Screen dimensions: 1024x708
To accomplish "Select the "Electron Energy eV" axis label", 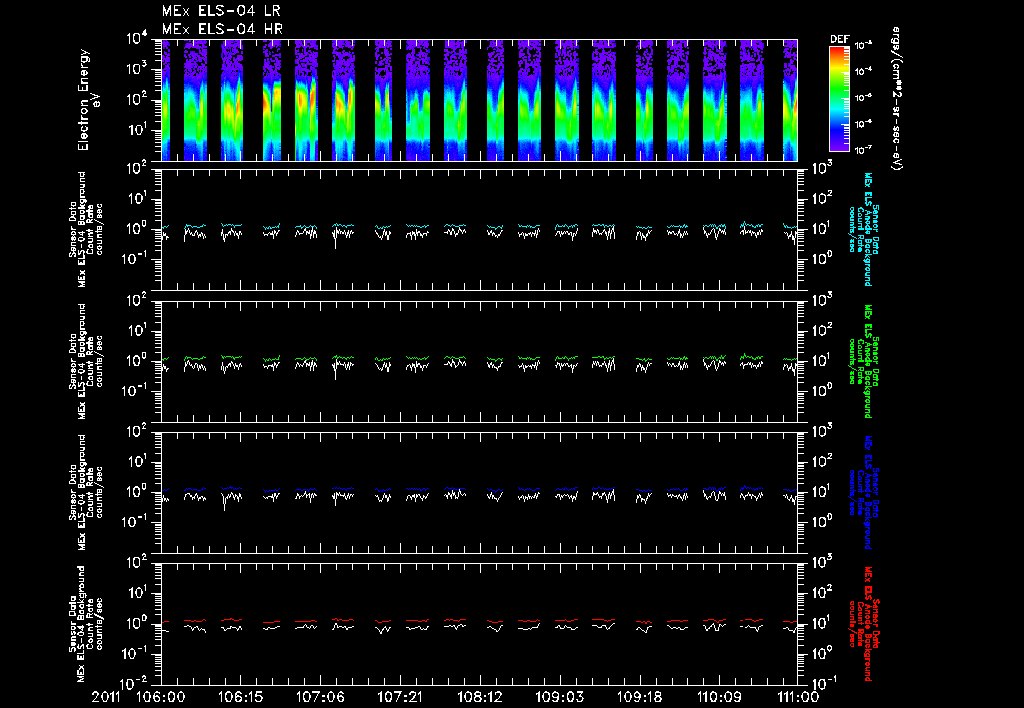I will pyautogui.click(x=88, y=100).
